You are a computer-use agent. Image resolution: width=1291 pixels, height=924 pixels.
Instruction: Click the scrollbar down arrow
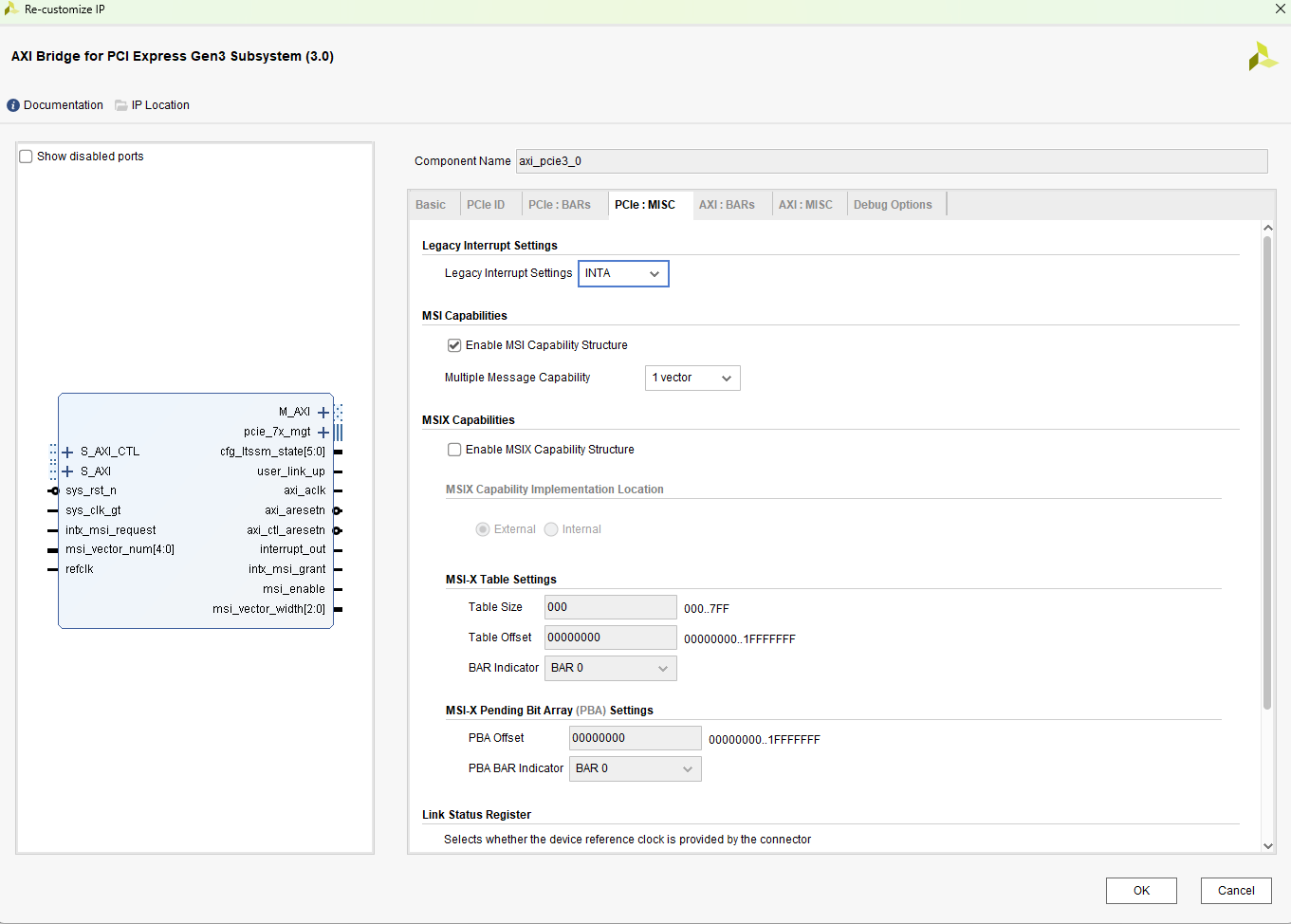click(1267, 845)
